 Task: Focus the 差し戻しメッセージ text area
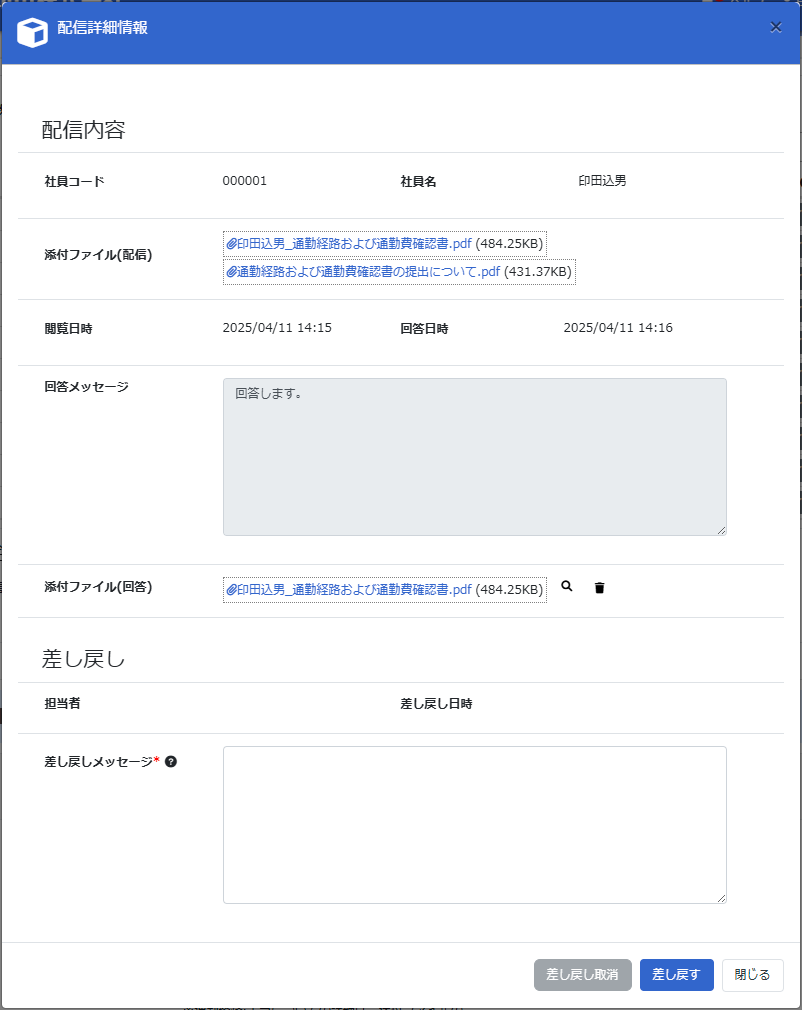coord(474,824)
